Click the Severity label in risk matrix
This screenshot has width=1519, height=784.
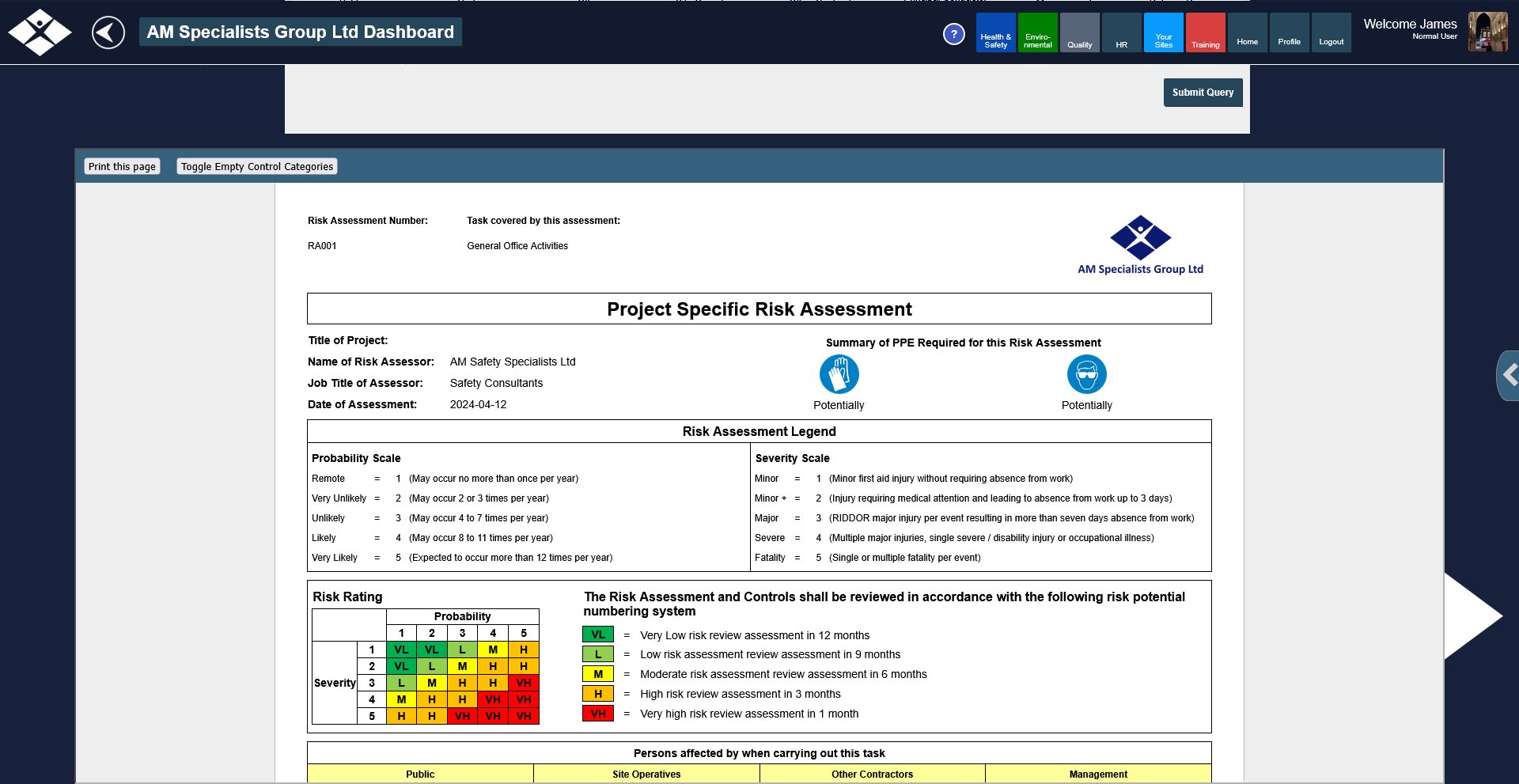click(335, 683)
